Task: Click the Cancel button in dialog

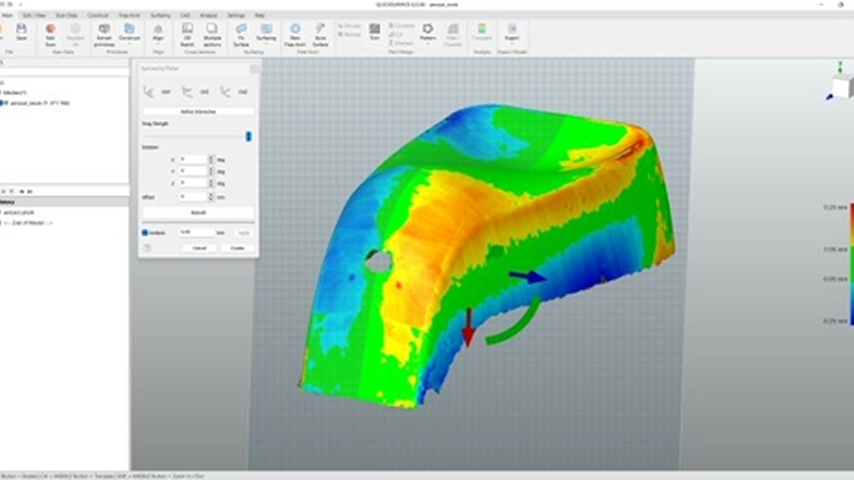Action: coord(199,247)
